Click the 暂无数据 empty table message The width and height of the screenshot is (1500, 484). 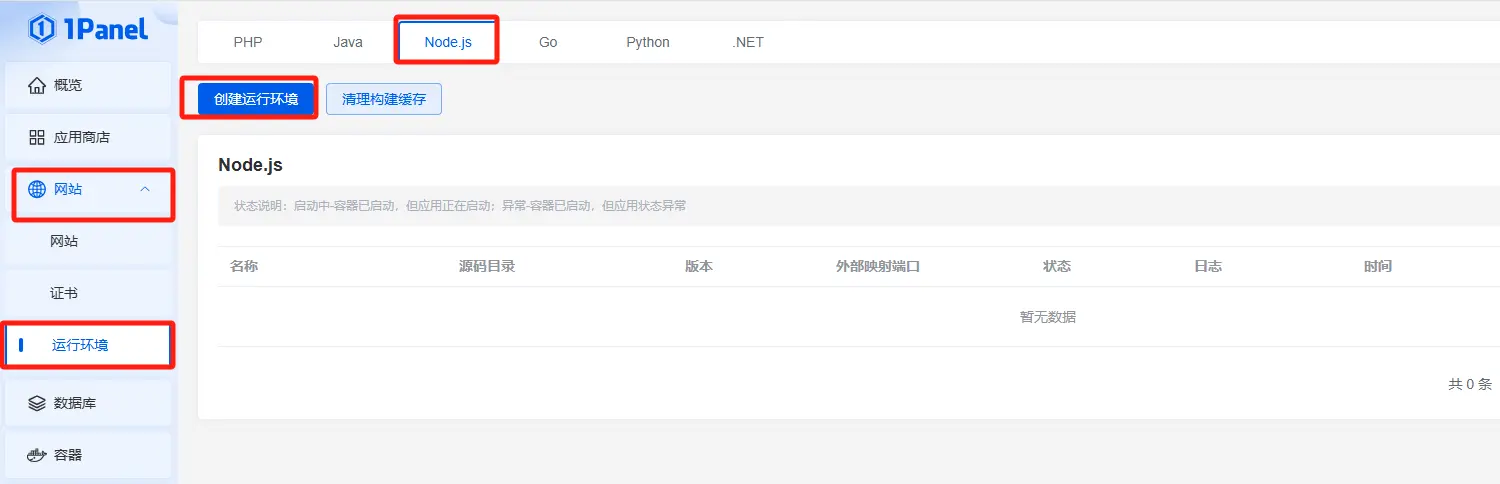click(x=1048, y=317)
